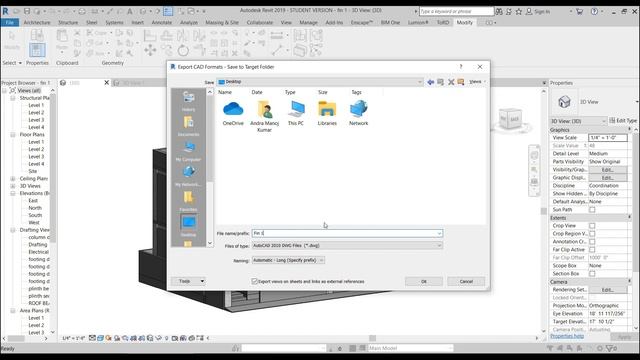Click the Save icon in the quick access toolbar

[27, 11]
